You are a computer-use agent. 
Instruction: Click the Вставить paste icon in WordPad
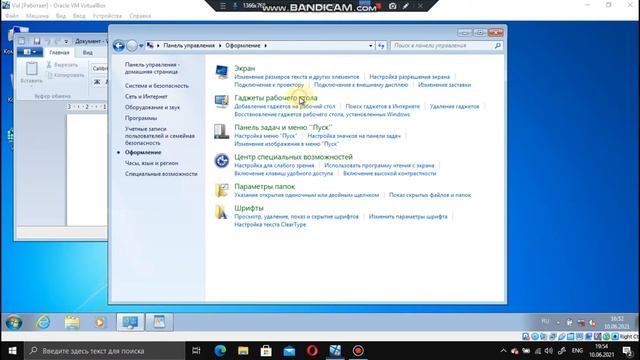pos(31,69)
